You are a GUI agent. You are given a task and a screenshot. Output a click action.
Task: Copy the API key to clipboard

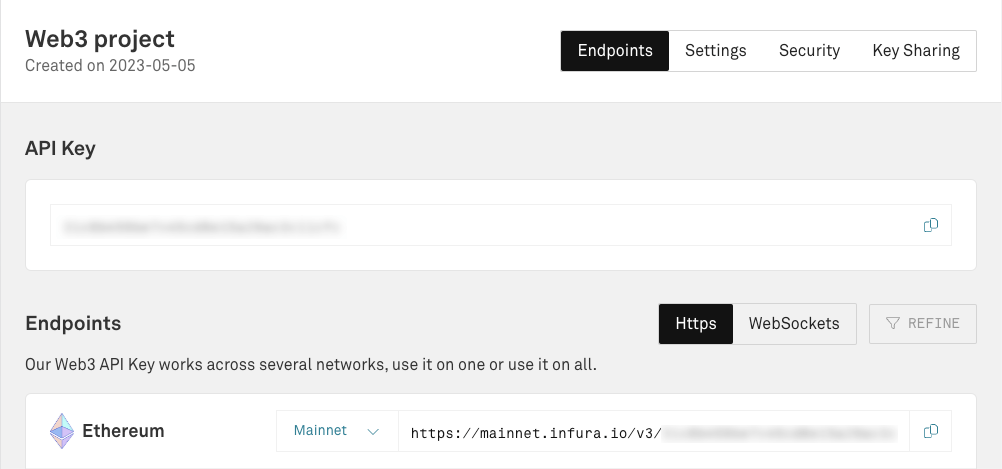click(x=930, y=226)
